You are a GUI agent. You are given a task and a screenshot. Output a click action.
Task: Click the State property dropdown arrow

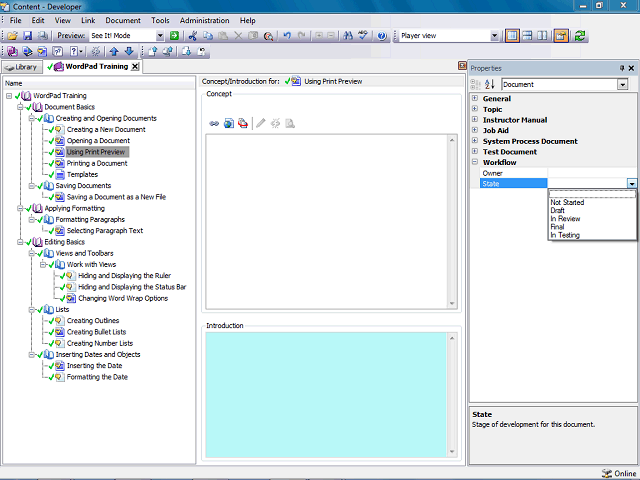[632, 184]
